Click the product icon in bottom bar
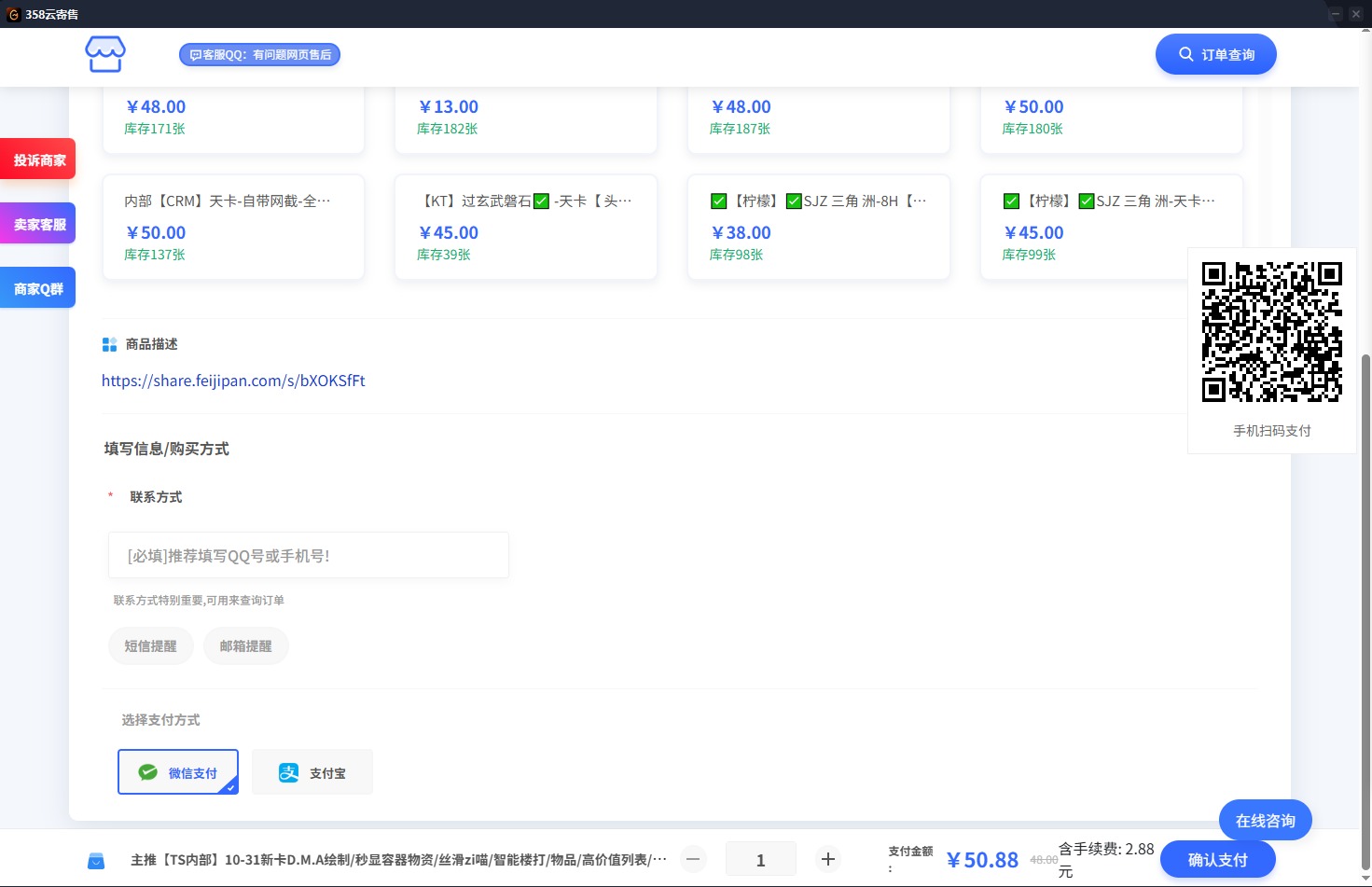 [x=96, y=860]
